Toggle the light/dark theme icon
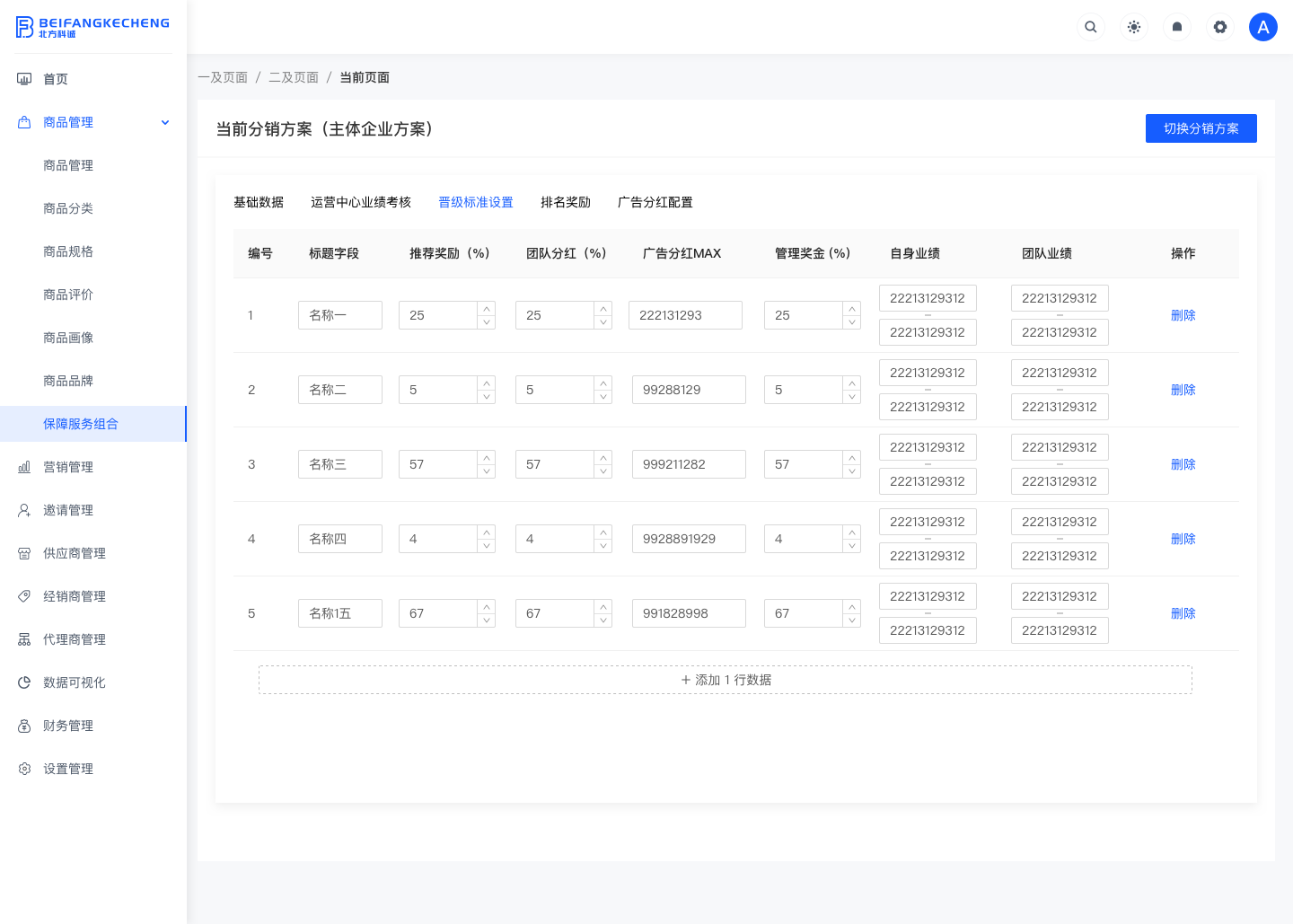This screenshot has height=924, width=1293. [1134, 27]
